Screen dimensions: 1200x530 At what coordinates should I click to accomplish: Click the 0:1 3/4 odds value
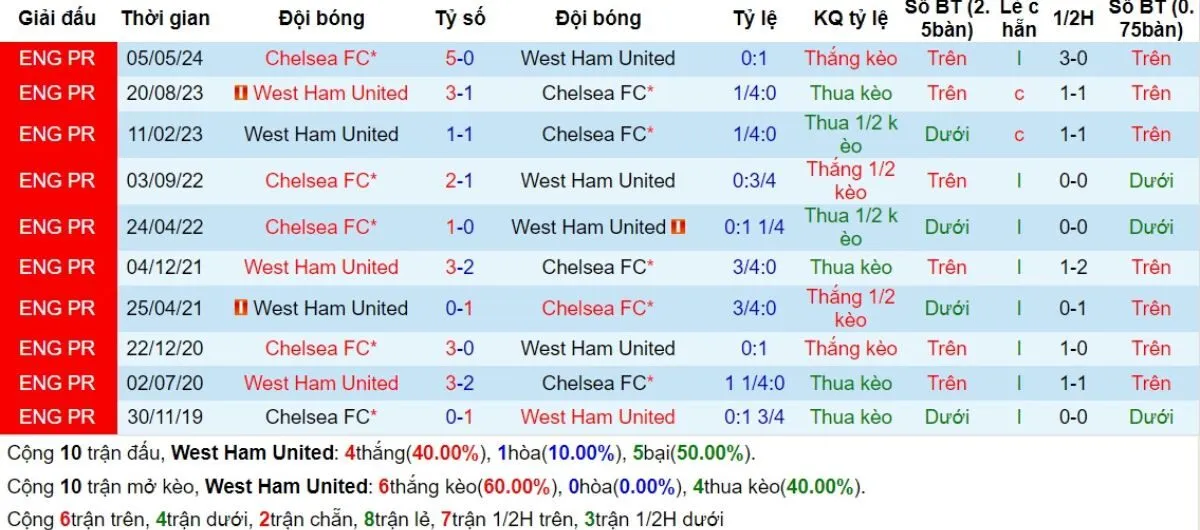click(754, 416)
